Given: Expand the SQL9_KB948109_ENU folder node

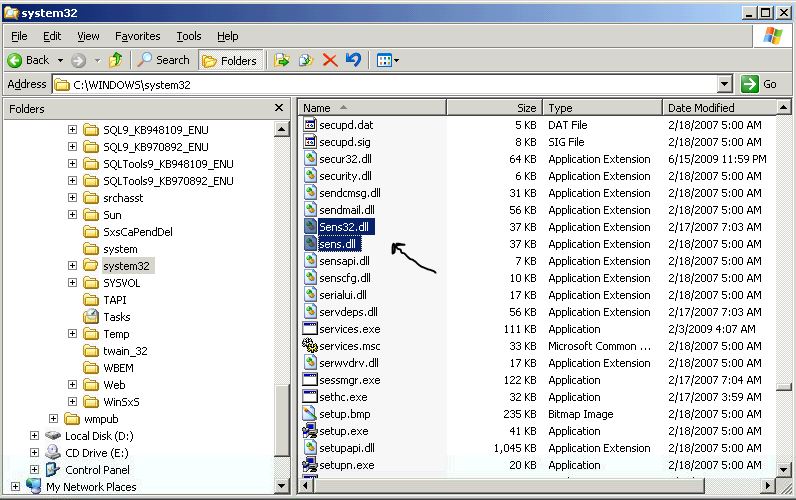Looking at the screenshot, I should (72, 129).
